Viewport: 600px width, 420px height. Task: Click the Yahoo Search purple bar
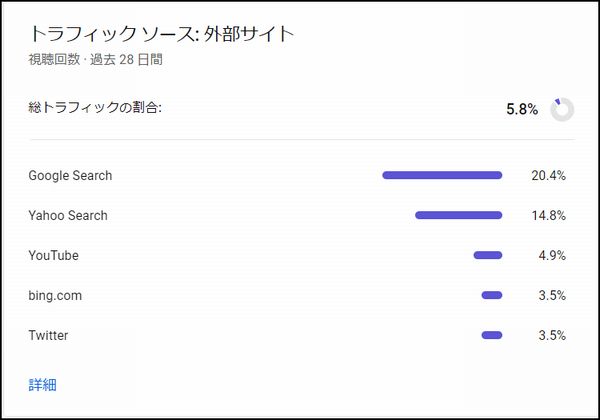pyautogui.click(x=458, y=215)
